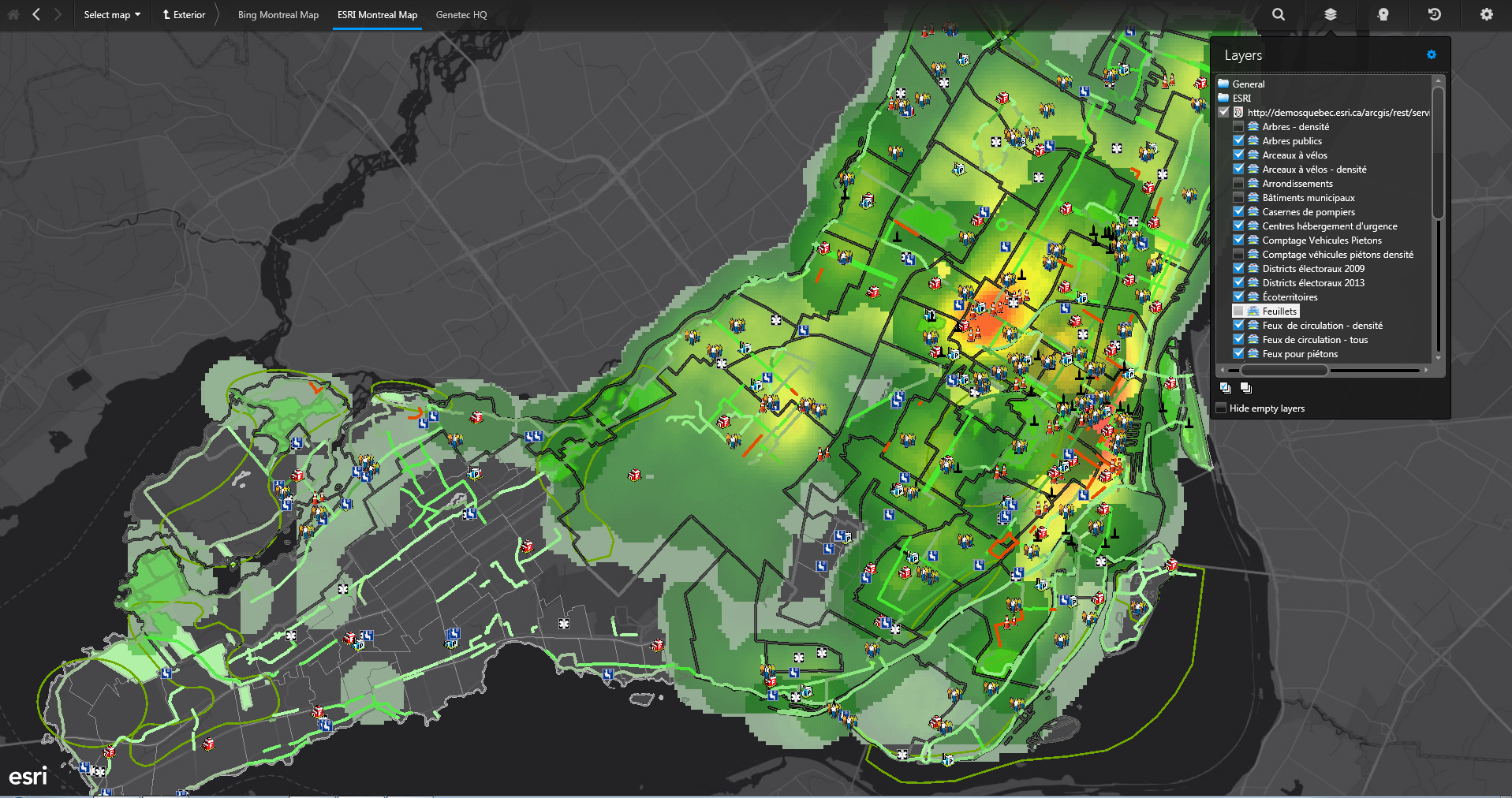Uncheck the Districts électoraux 2009 layer
This screenshot has width=1512, height=798.
(x=1238, y=268)
